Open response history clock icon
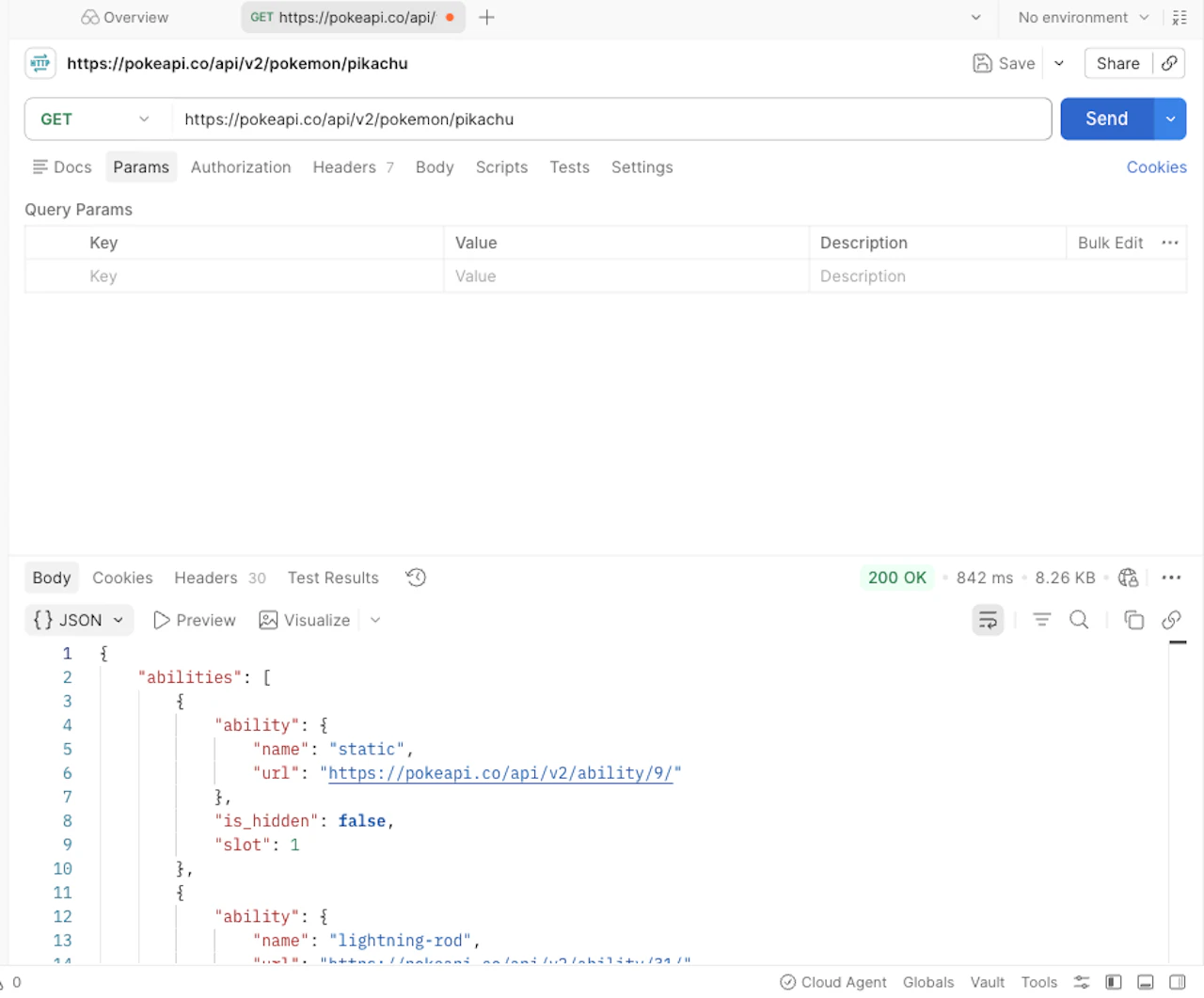 coord(416,578)
